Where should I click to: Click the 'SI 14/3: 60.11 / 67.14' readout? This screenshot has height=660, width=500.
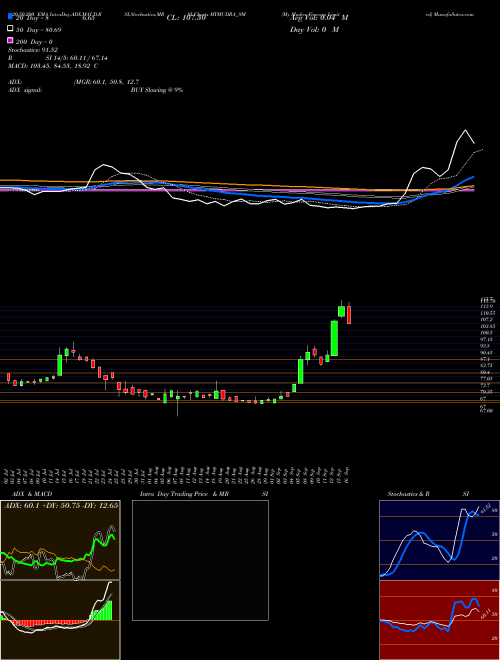(77, 58)
